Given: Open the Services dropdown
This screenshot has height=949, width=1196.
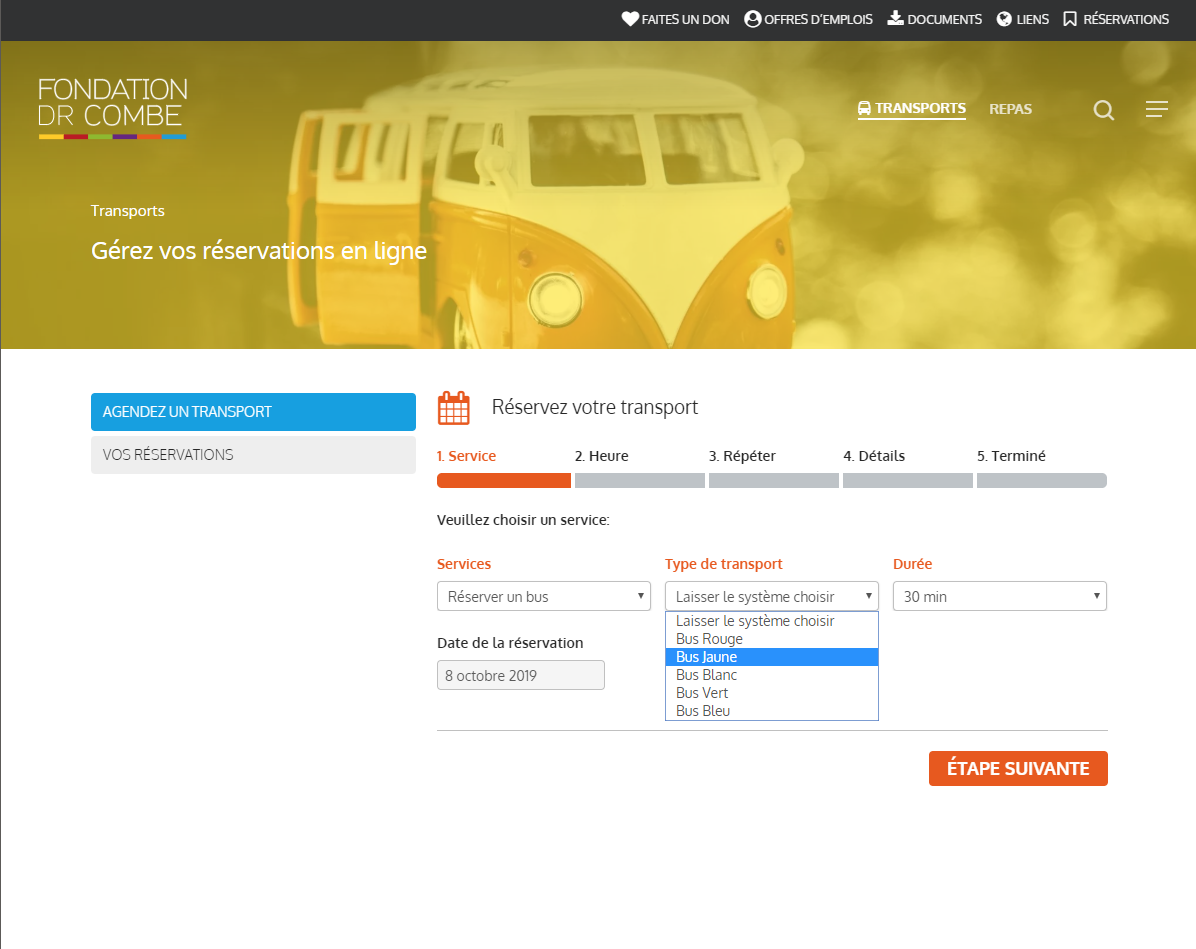Looking at the screenshot, I should click(x=544, y=597).
